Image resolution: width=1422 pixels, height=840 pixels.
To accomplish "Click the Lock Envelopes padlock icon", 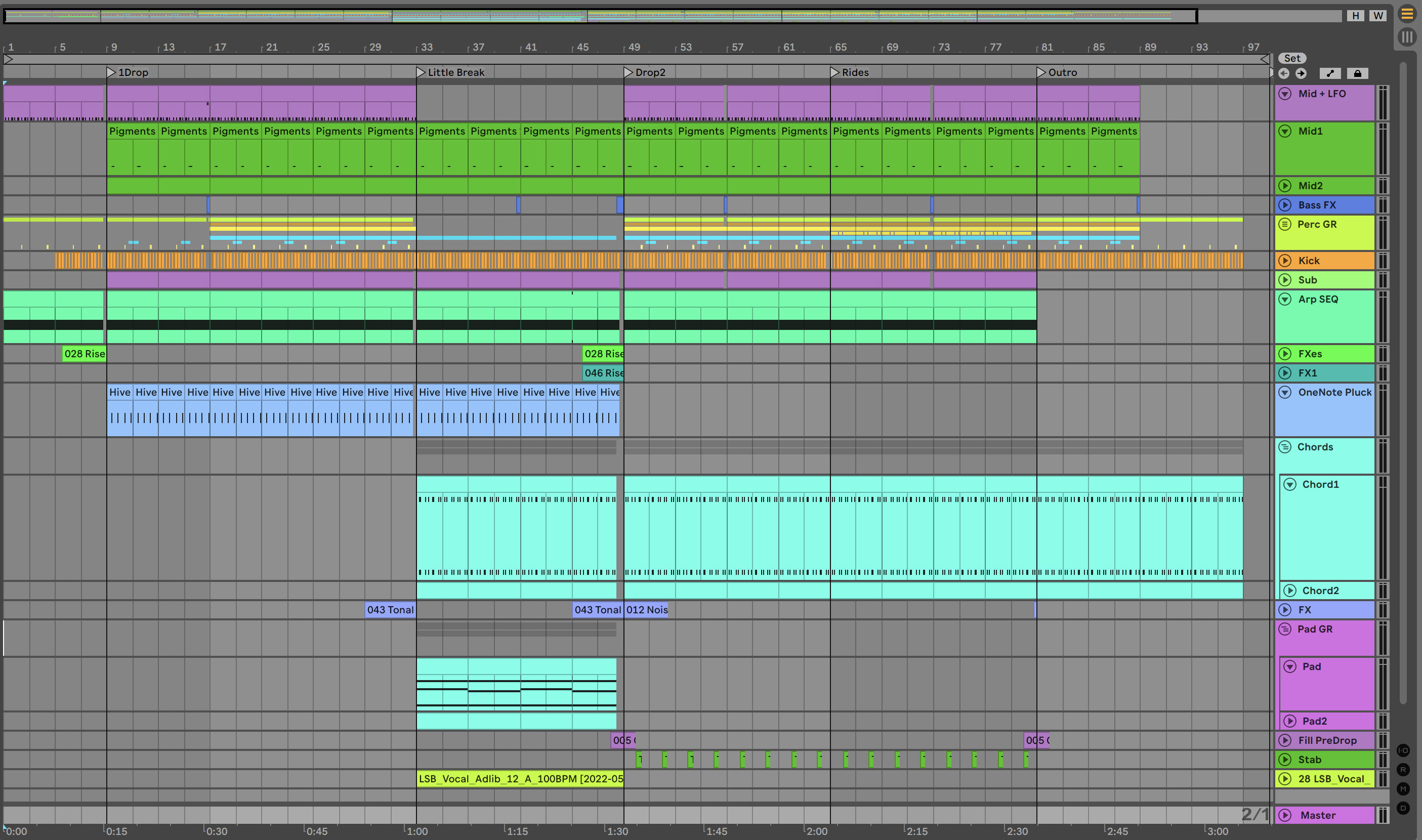I will 1357,73.
